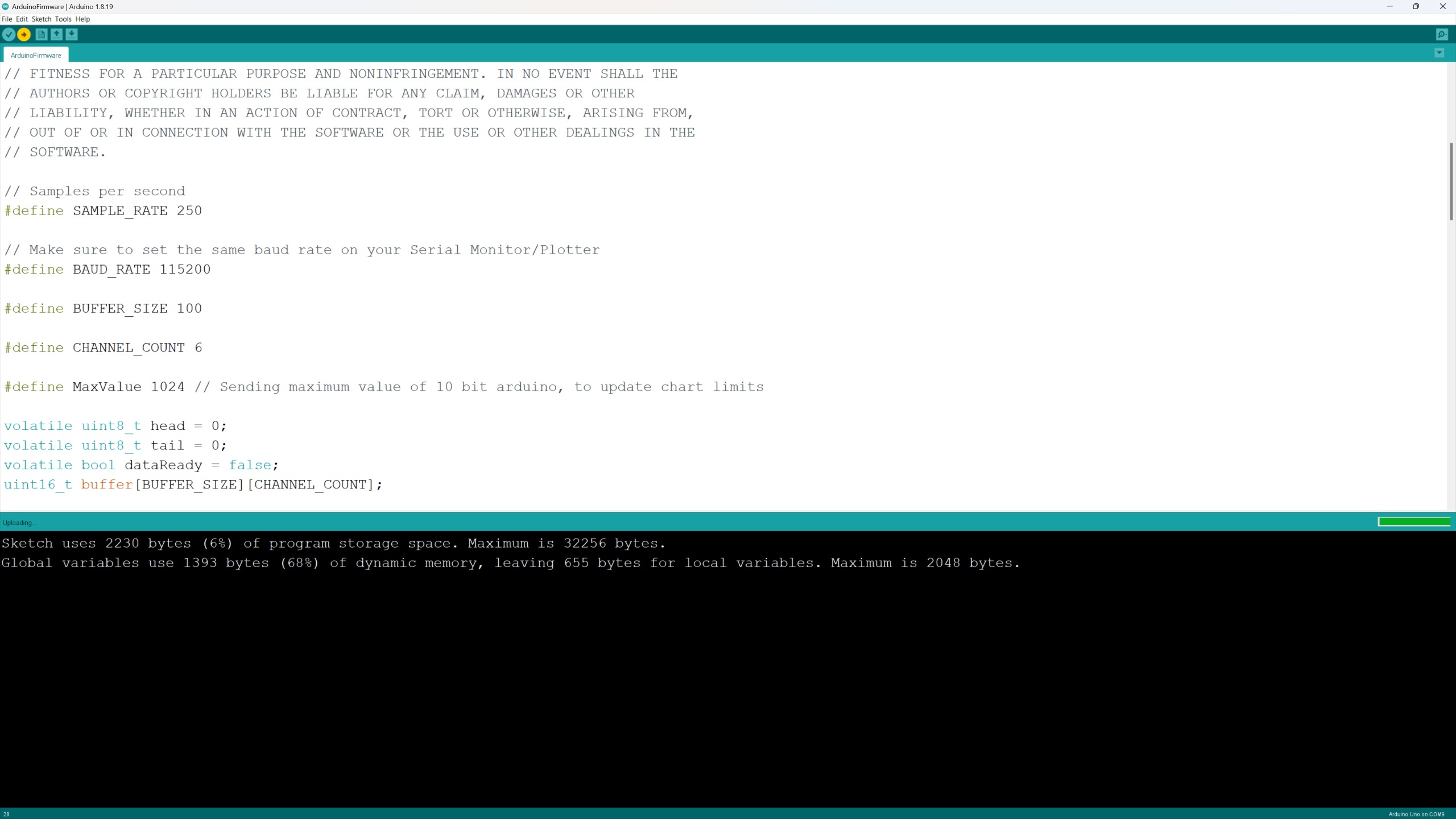Screen dimensions: 1456x819
Task: Select the ArduinoFirmware tab
Action: pos(35,54)
